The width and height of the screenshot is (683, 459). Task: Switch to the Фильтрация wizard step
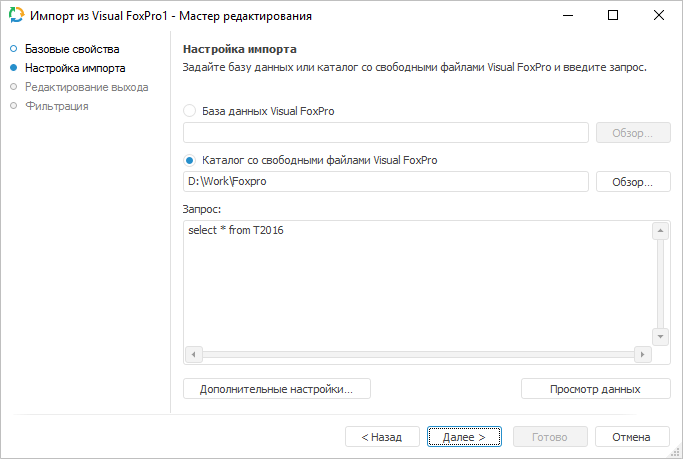(56, 106)
